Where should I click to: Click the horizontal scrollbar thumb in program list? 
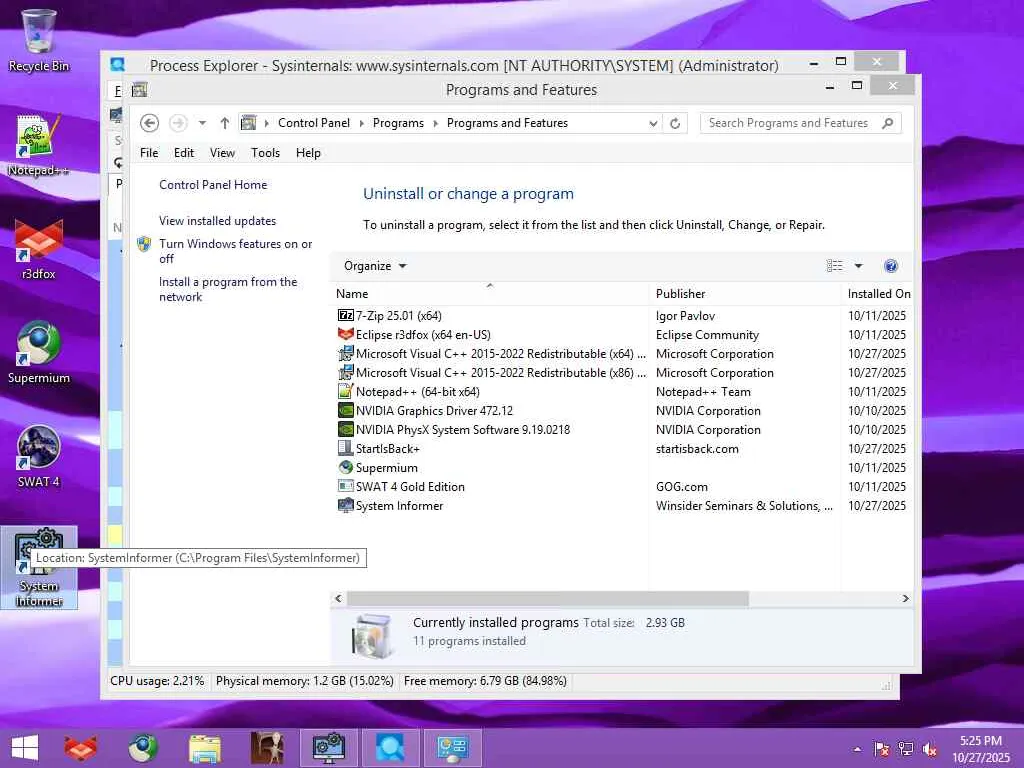pyautogui.click(x=547, y=598)
